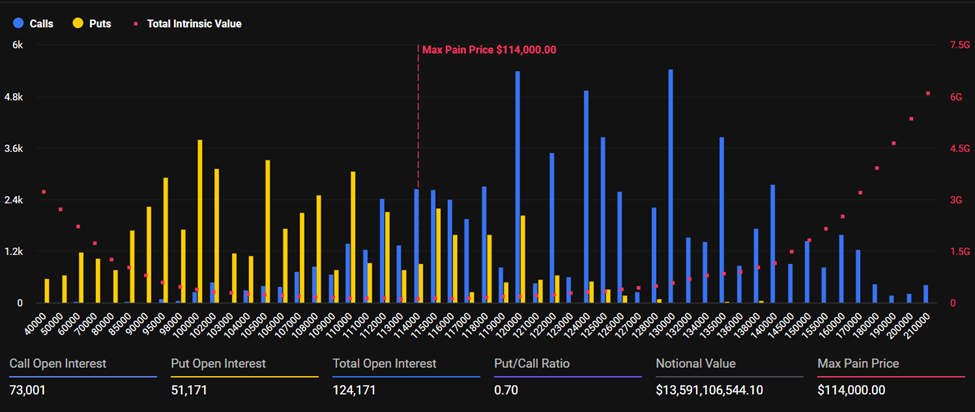Image resolution: width=975 pixels, height=412 pixels.
Task: Click the tall blue call bar at 120000 strike
Action: pyautogui.click(x=517, y=187)
